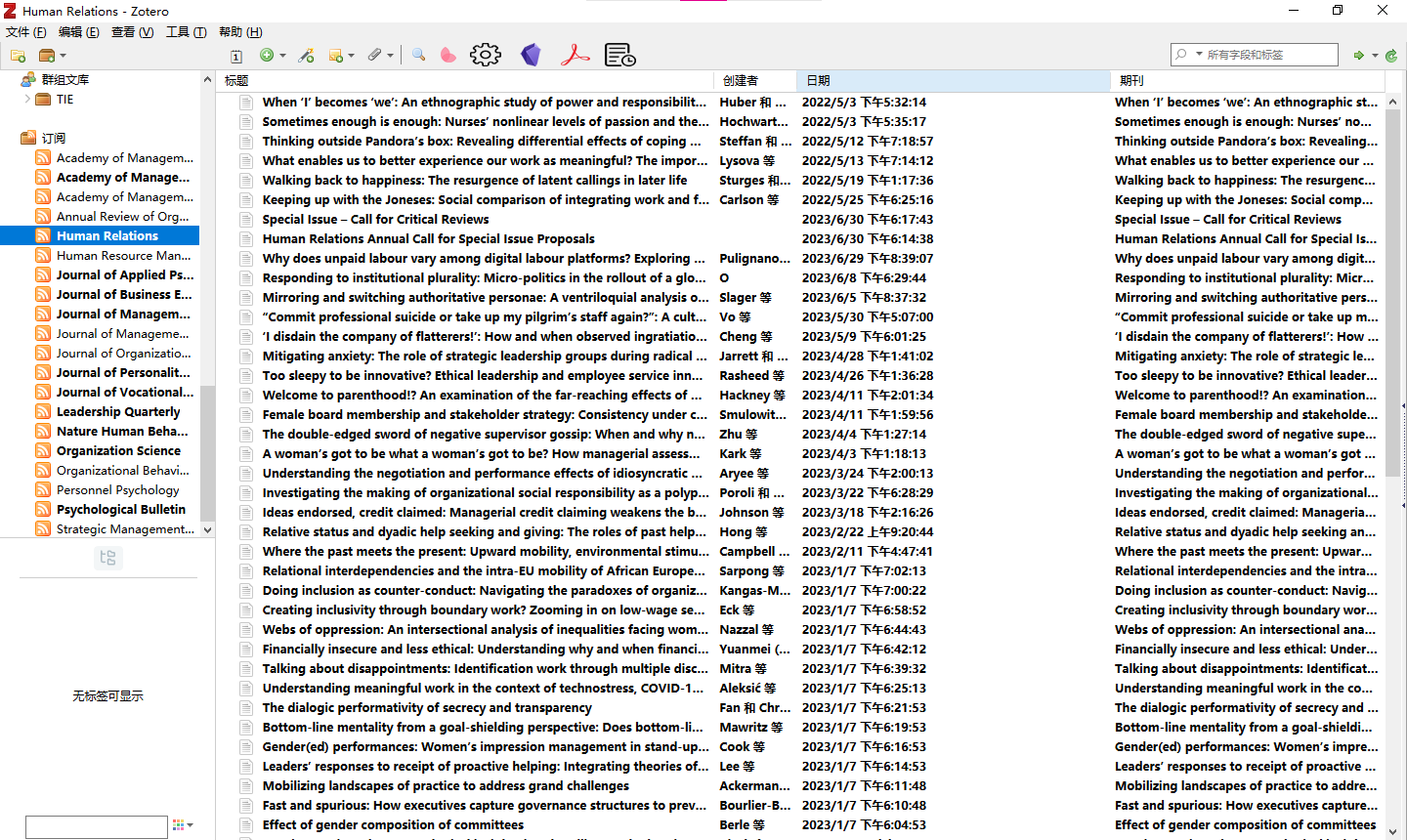Screen dimensions: 1407x840
Task: Click the group libraries icon beside 群组文库
Action: pos(28,79)
